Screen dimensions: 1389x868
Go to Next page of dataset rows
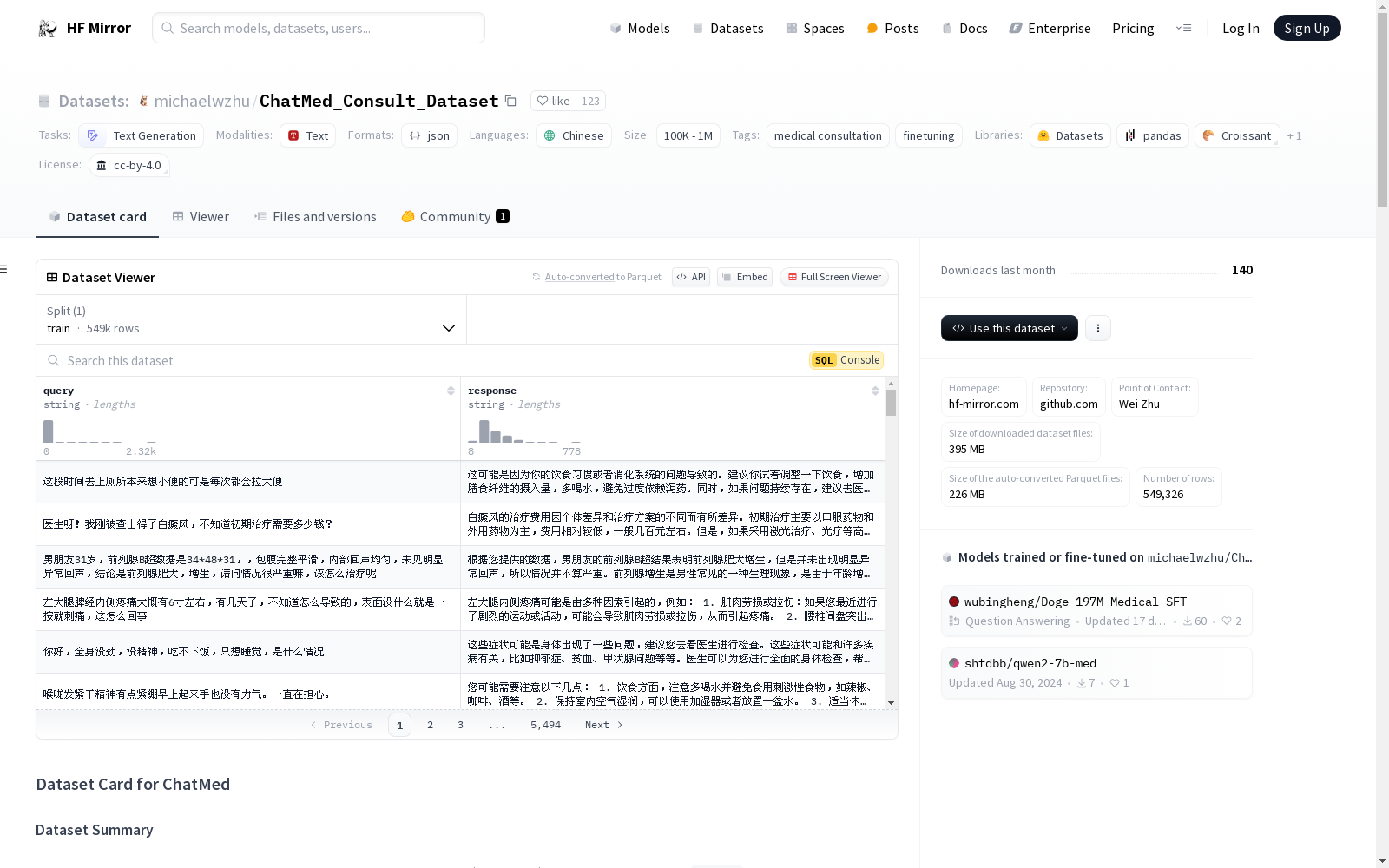pyautogui.click(x=604, y=725)
